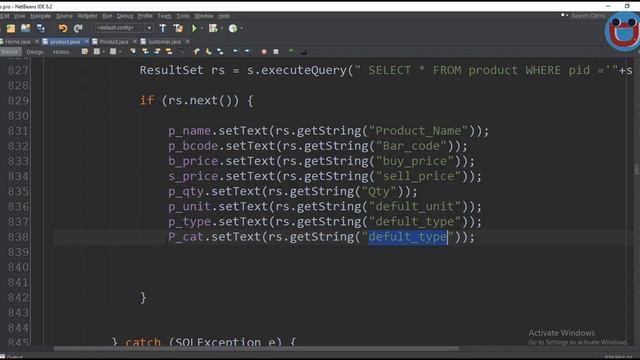
Task: Open the View menu
Action: 19,16
